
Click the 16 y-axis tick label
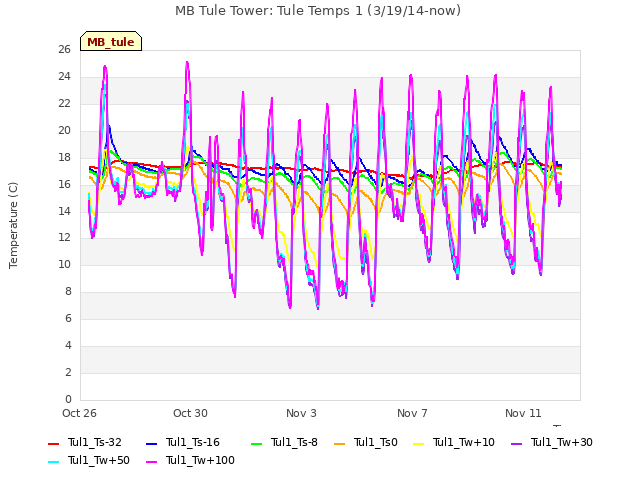[x=64, y=184]
